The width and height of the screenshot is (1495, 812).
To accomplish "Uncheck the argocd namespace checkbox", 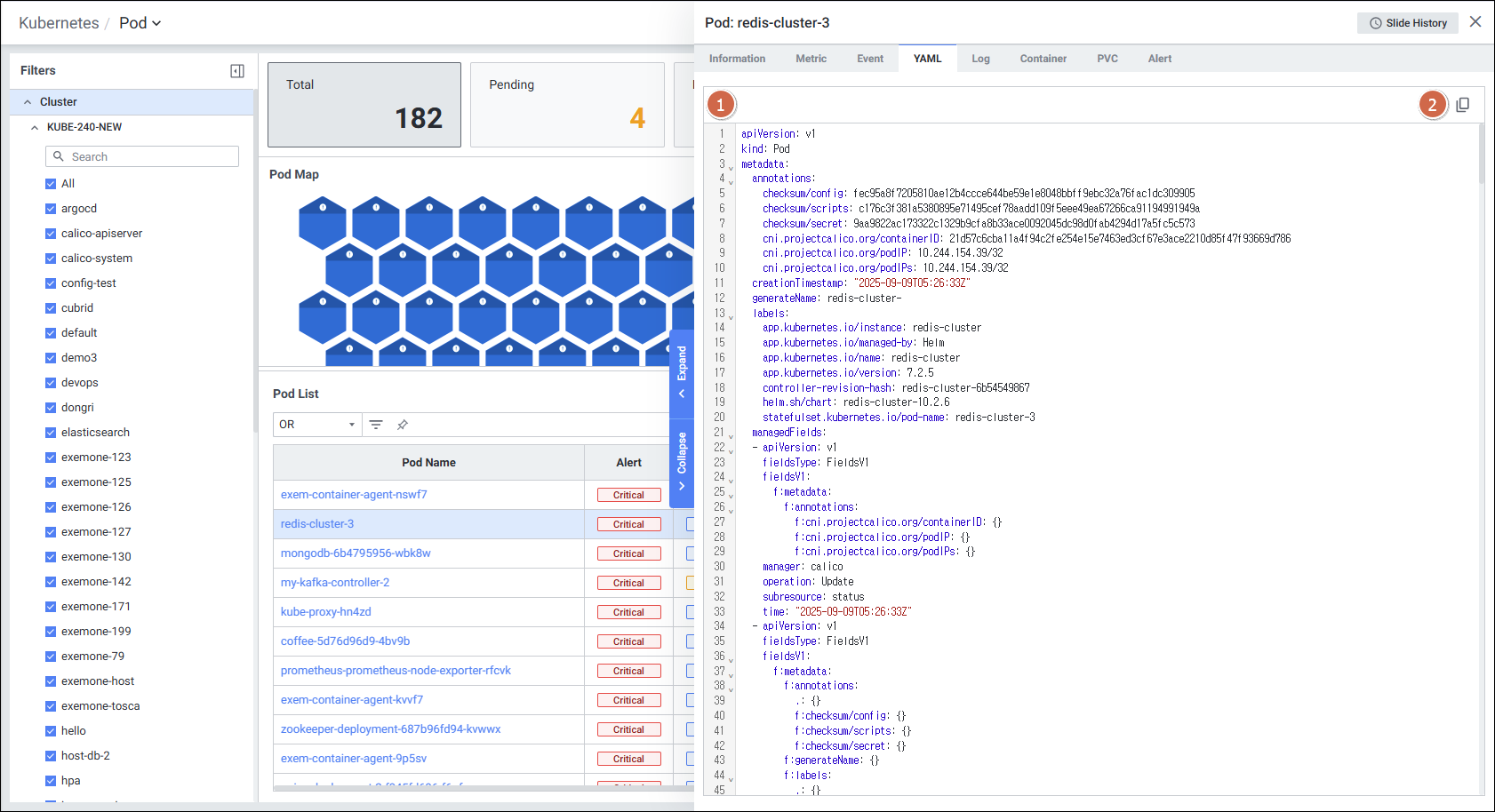I will tap(51, 209).
